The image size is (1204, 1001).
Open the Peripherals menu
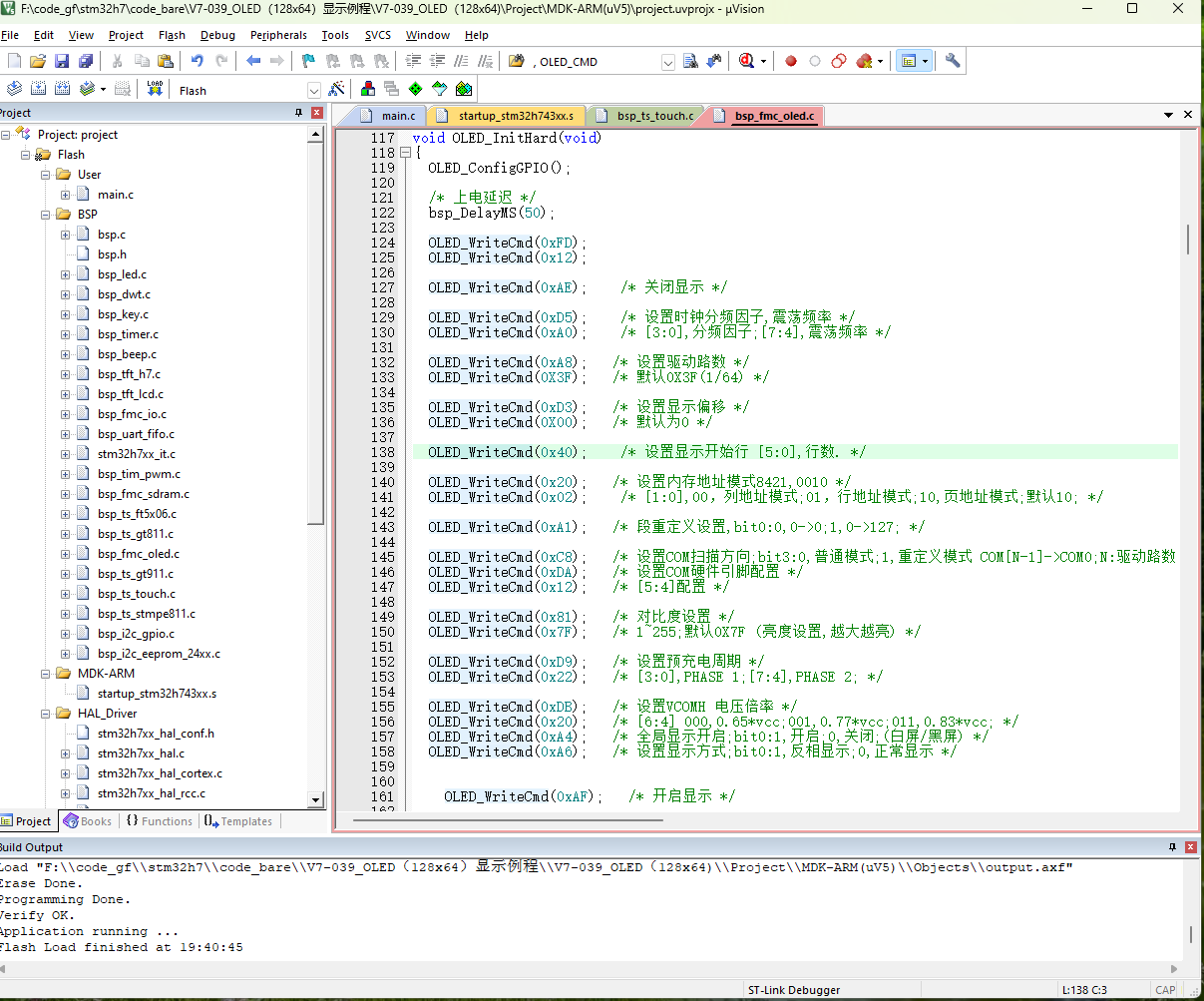[278, 35]
